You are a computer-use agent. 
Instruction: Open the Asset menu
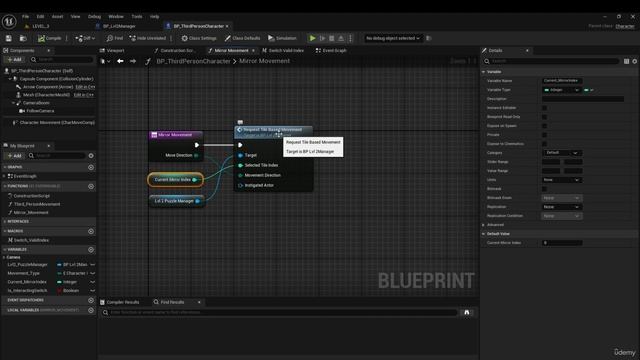[58, 16]
